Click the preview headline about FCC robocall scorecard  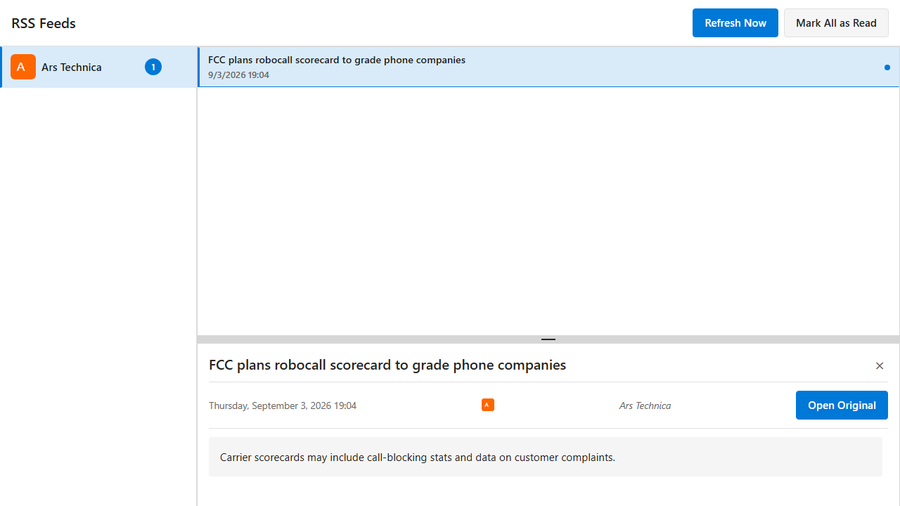tap(387, 365)
